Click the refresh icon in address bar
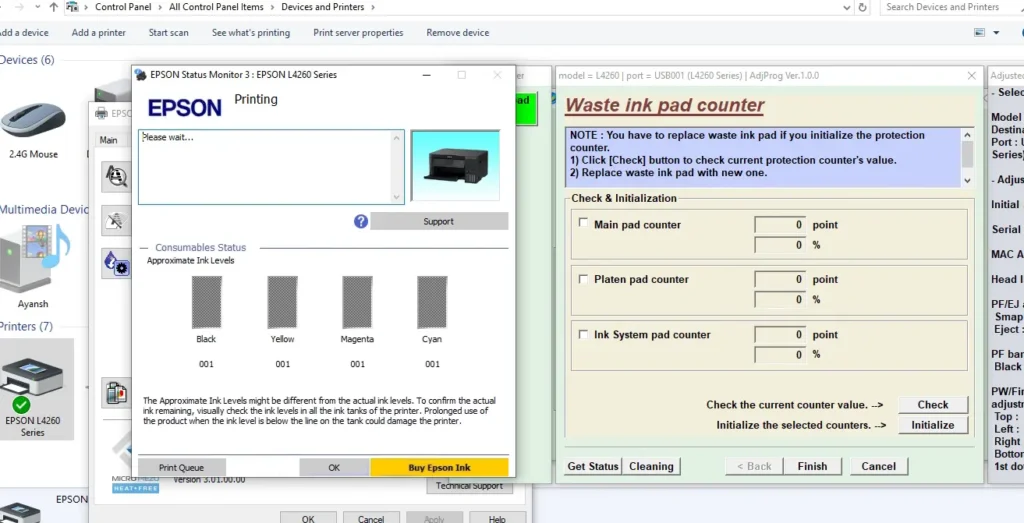 coord(863,7)
